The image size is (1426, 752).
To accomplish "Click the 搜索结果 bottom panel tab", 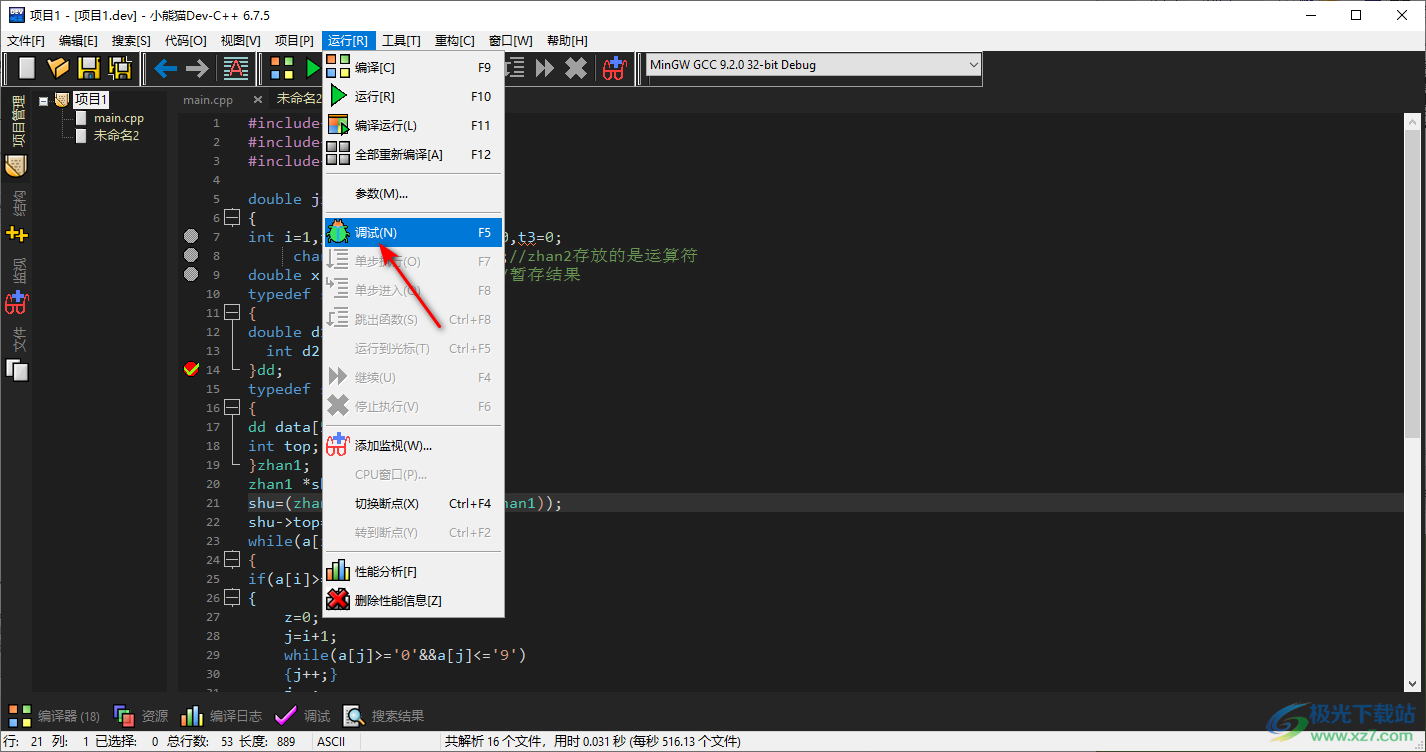I will tap(384, 716).
